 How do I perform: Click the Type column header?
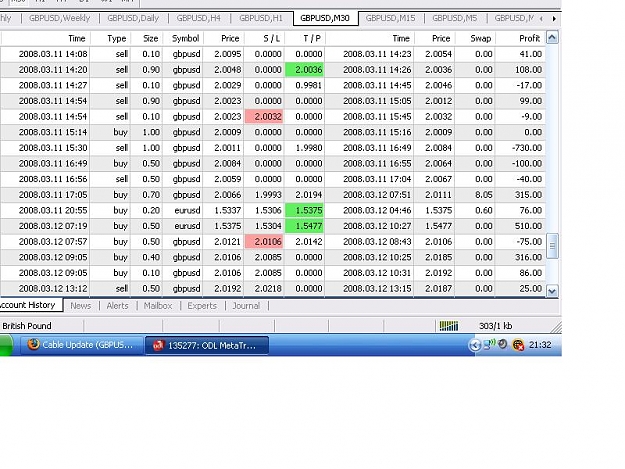click(x=110, y=38)
